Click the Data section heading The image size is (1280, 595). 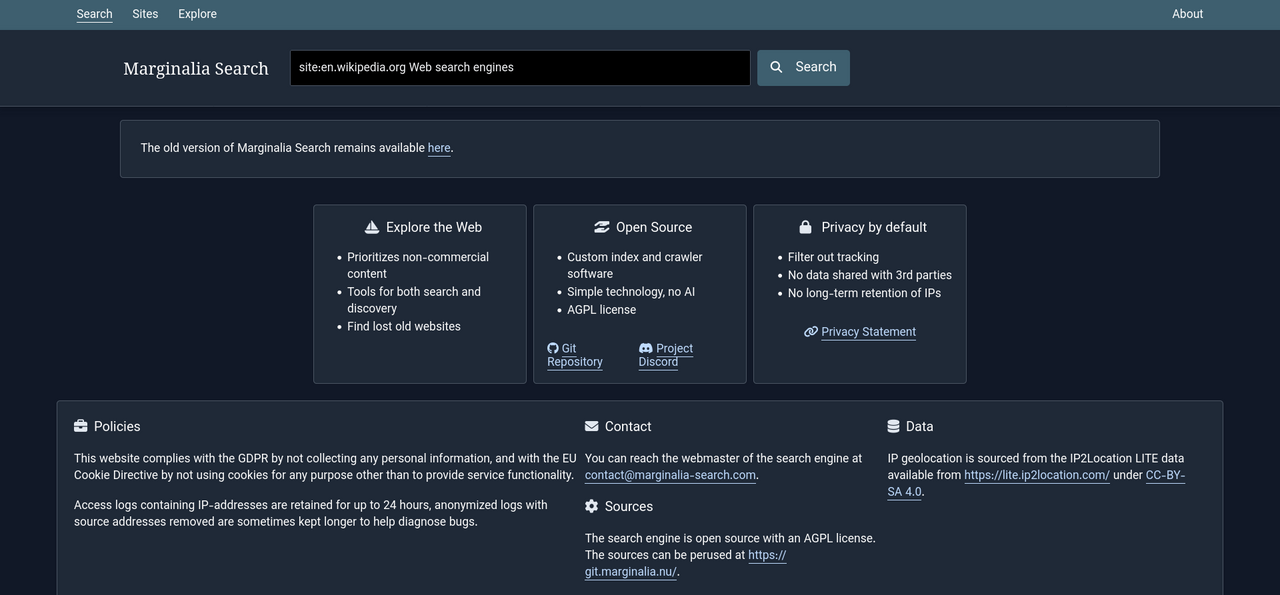pyautogui.click(x=919, y=426)
